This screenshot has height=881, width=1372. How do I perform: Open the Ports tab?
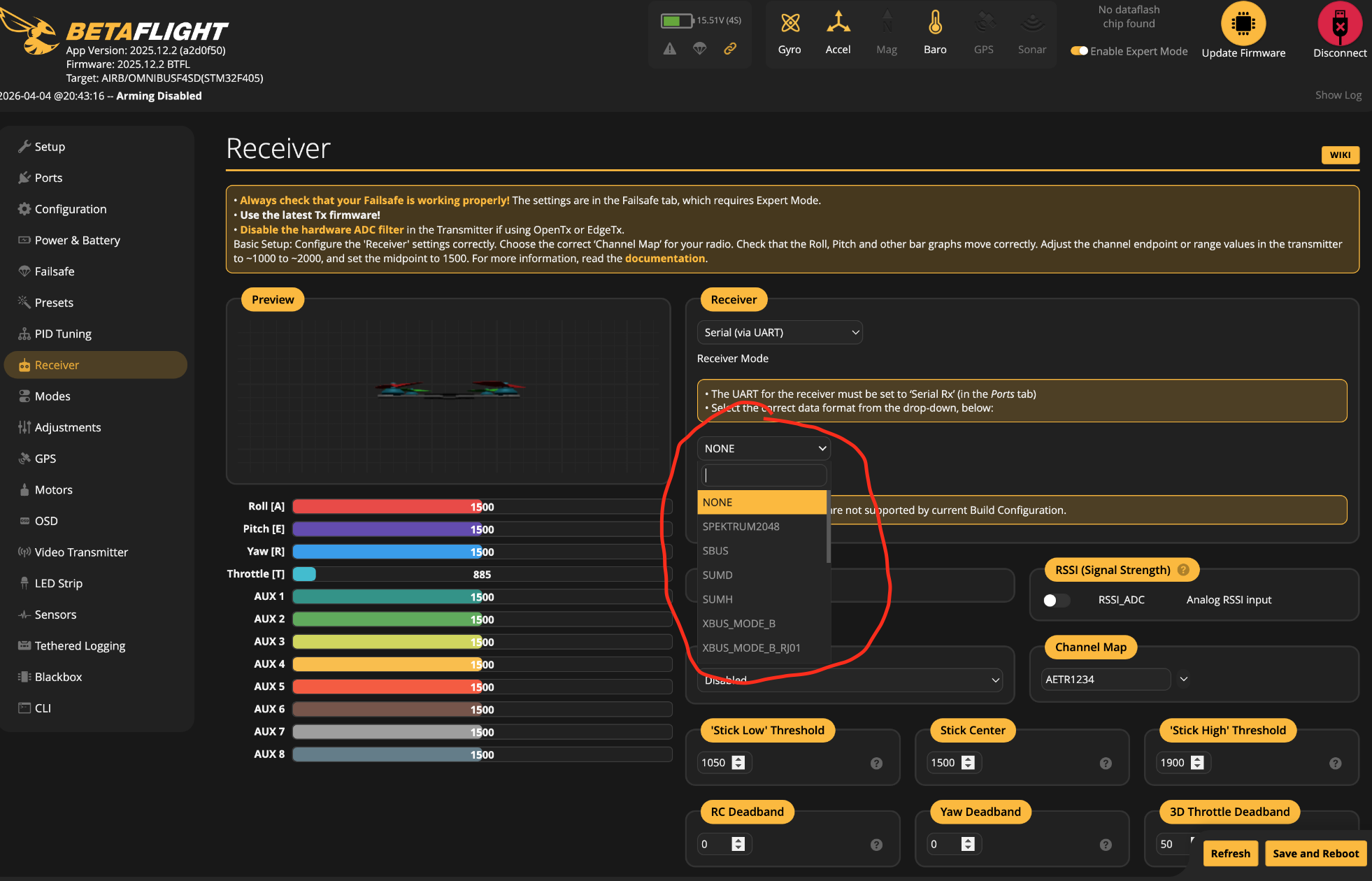click(x=96, y=178)
